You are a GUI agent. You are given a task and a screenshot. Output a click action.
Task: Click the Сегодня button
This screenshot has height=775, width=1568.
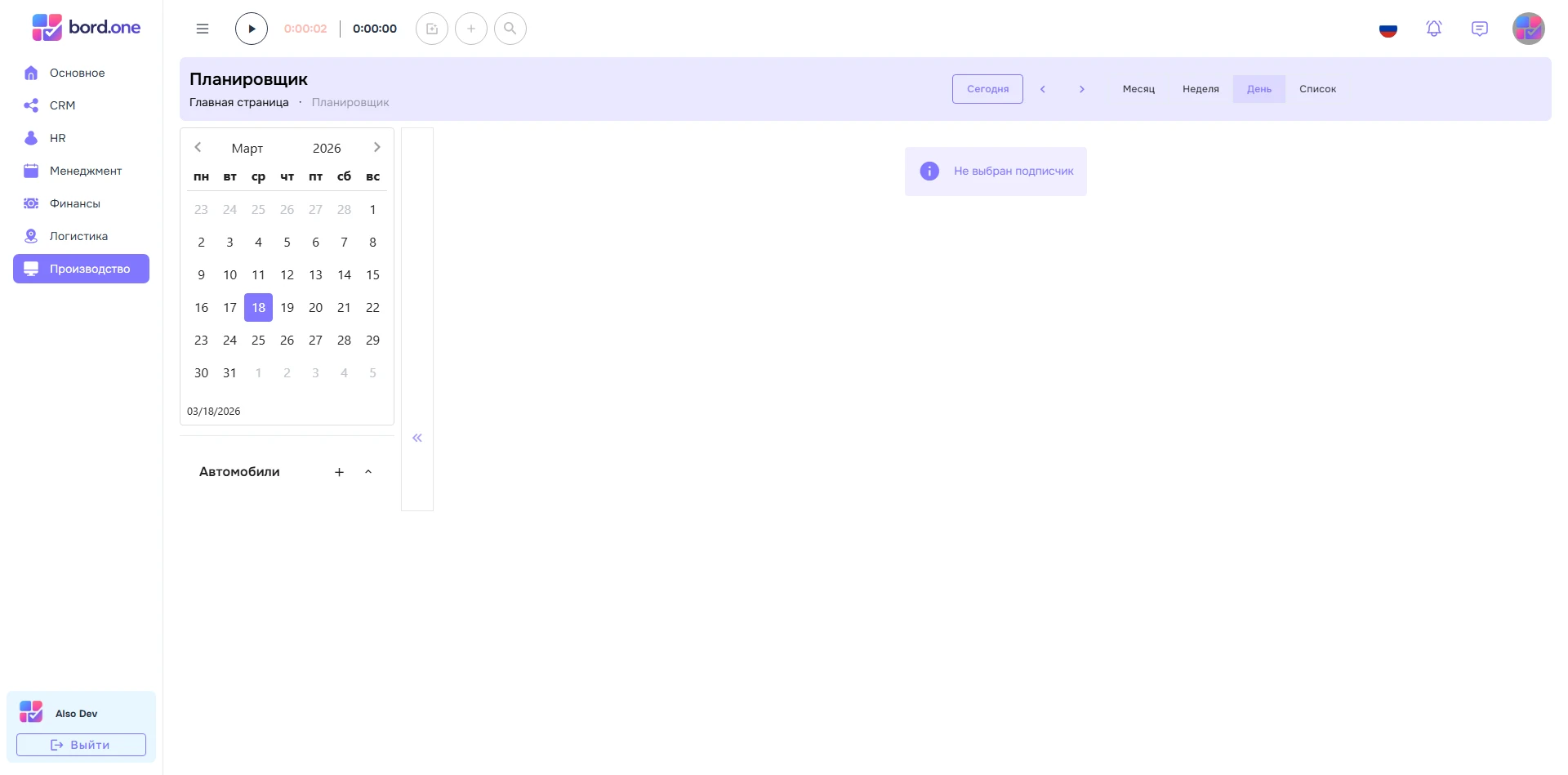pyautogui.click(x=987, y=89)
